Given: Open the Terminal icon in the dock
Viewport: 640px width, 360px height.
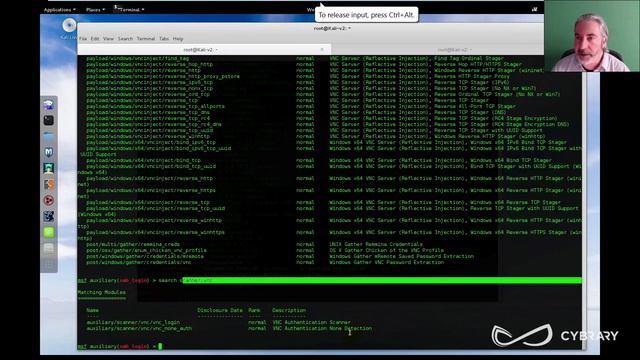Looking at the screenshot, I should [x=49, y=120].
